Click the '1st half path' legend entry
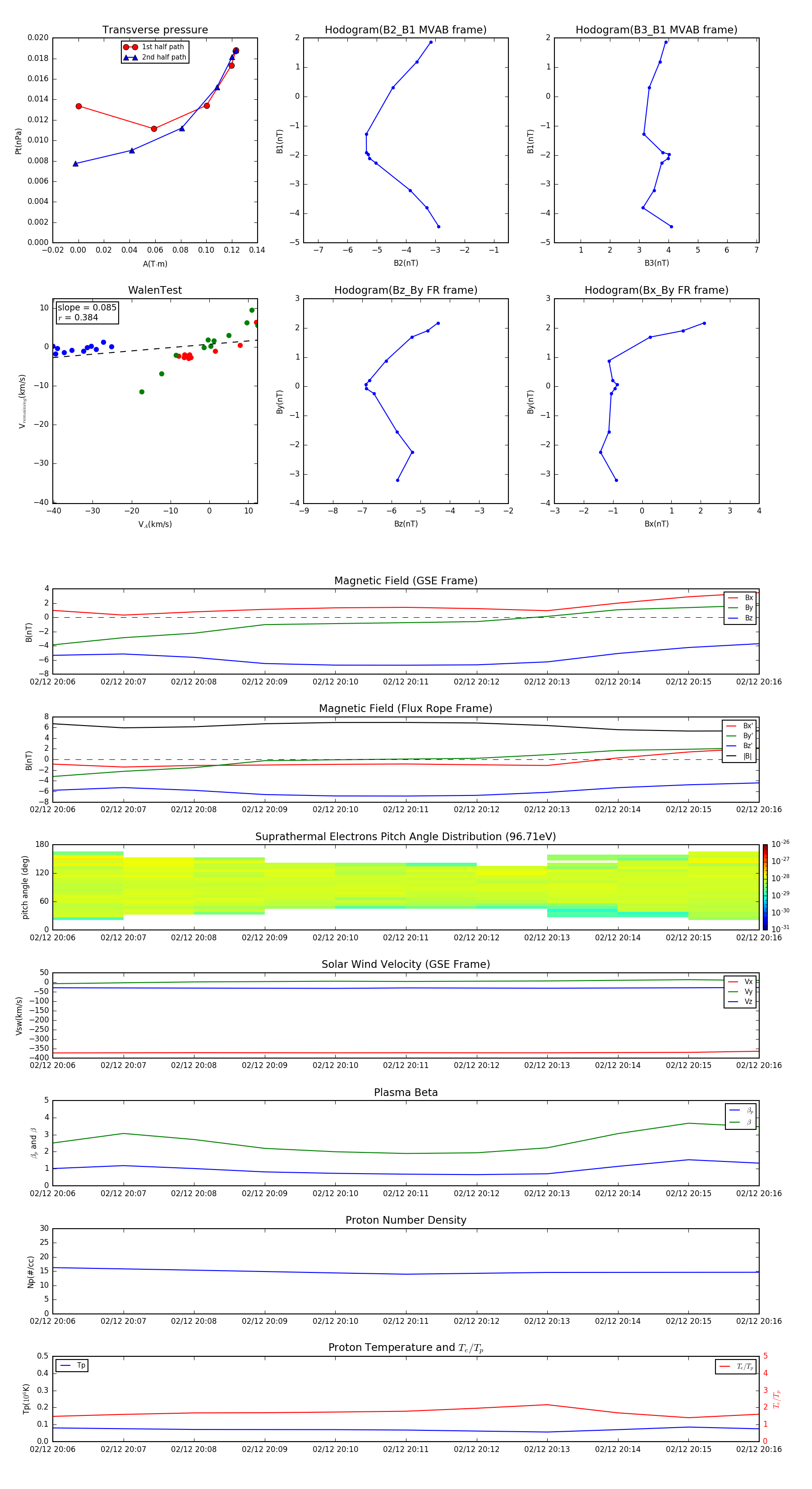Image resolution: width=812 pixels, height=1489 pixels. [x=154, y=47]
